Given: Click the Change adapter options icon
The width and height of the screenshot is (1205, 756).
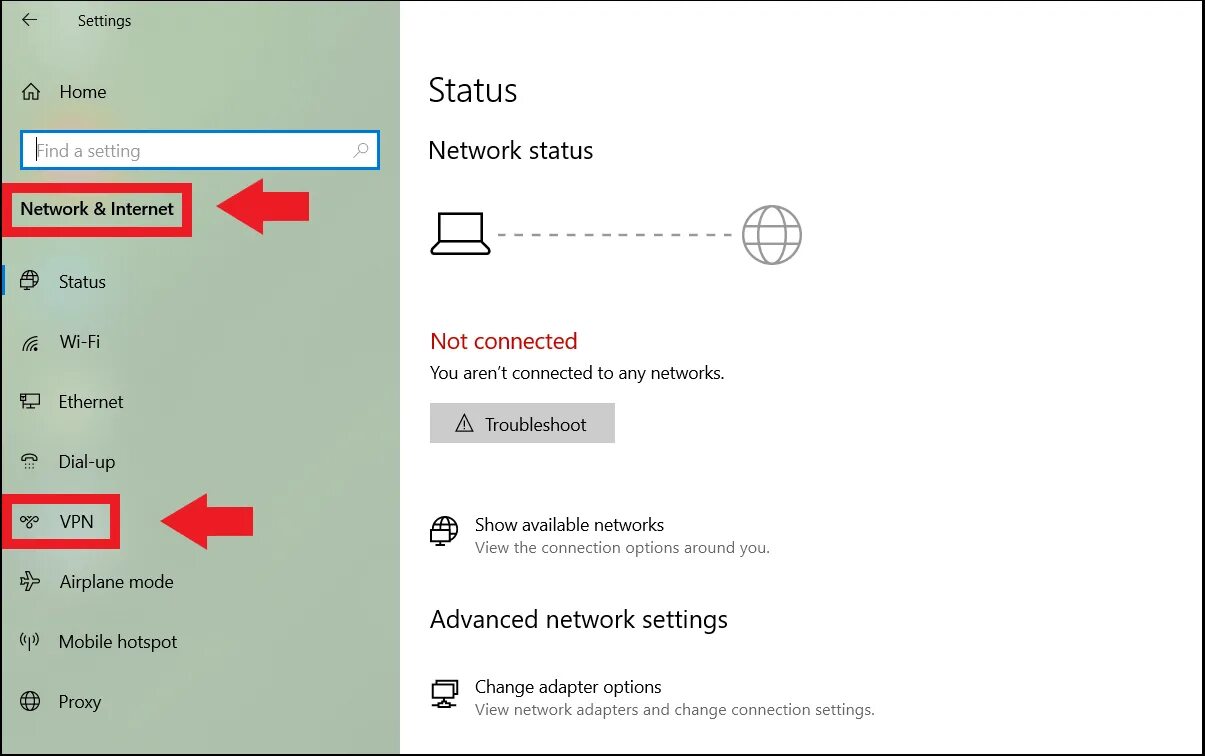Looking at the screenshot, I should tap(444, 693).
